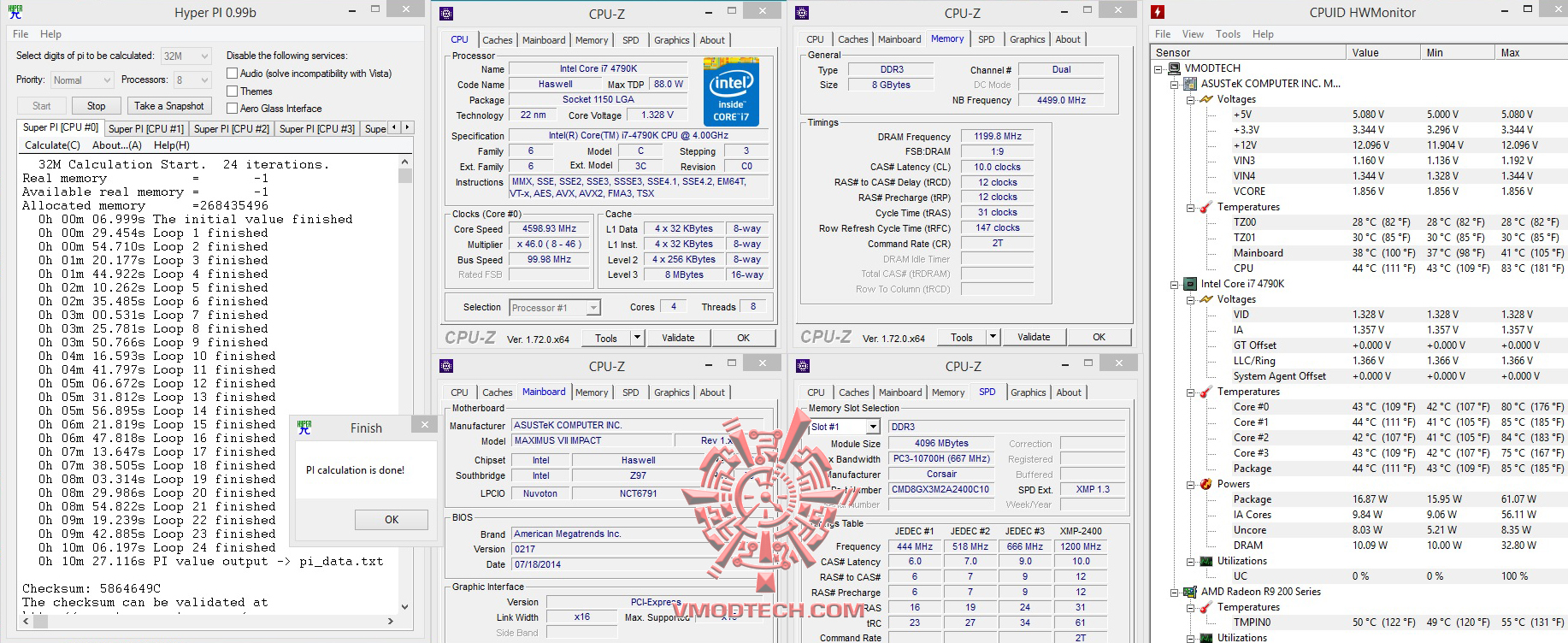Collapse the VMODTECH root node in HWMonitor
The width and height of the screenshot is (1568, 643).
pos(1159,68)
